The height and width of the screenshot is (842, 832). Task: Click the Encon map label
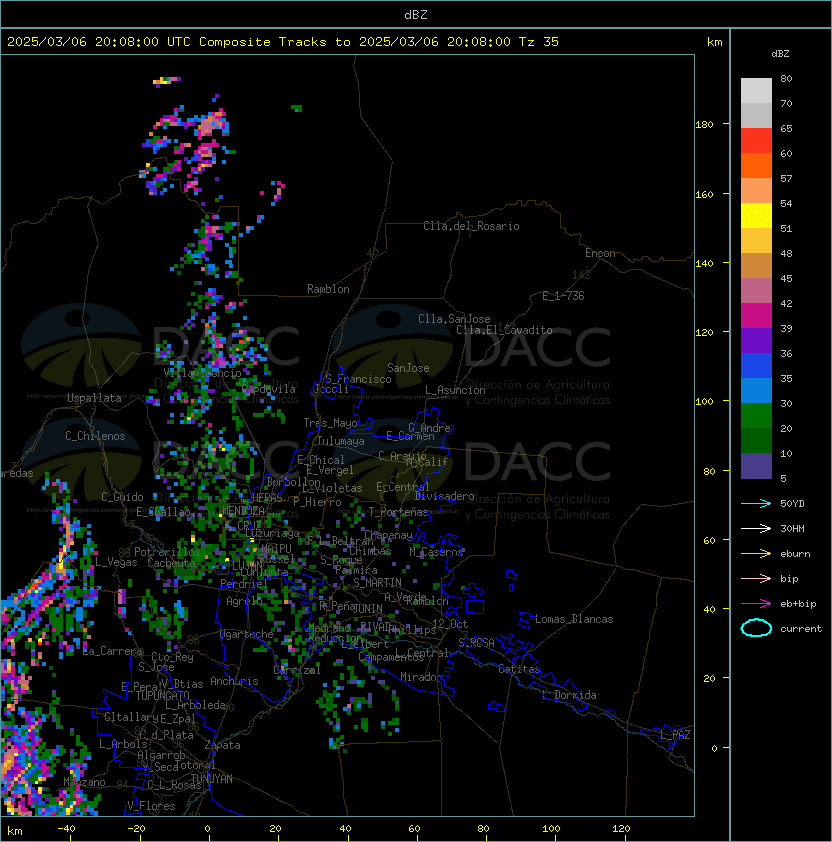coord(600,253)
